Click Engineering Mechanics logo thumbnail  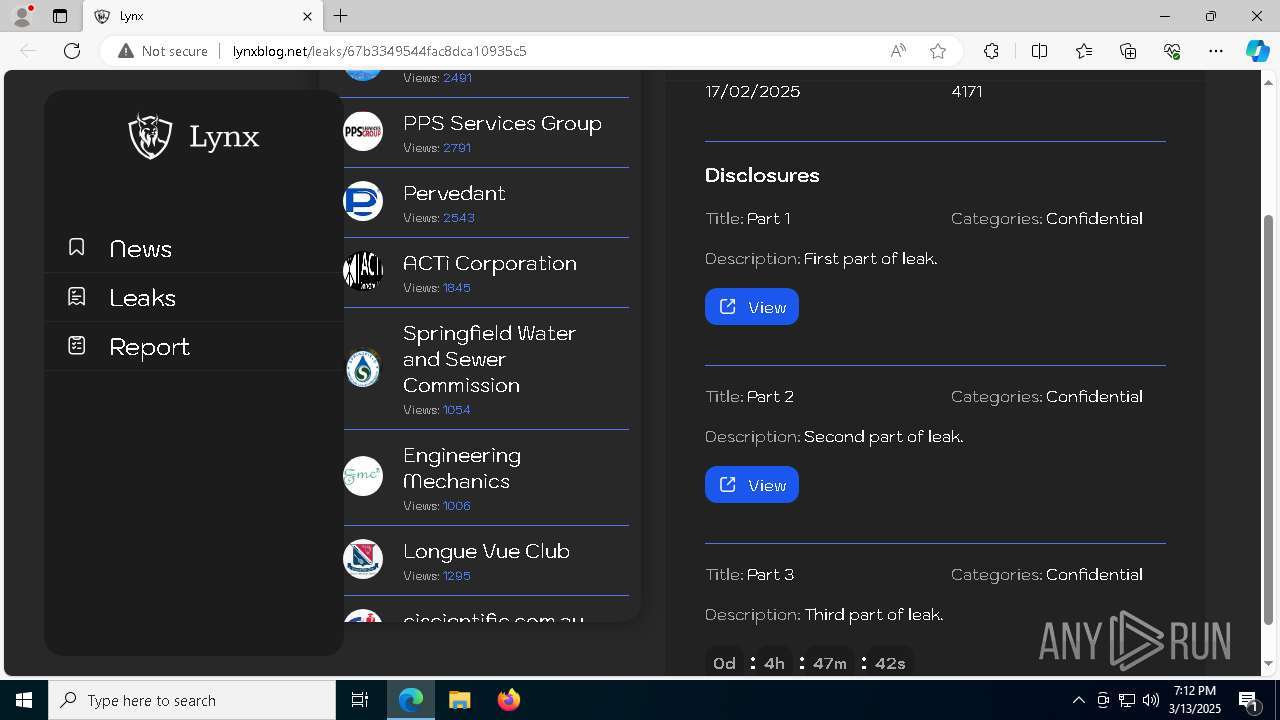(363, 476)
